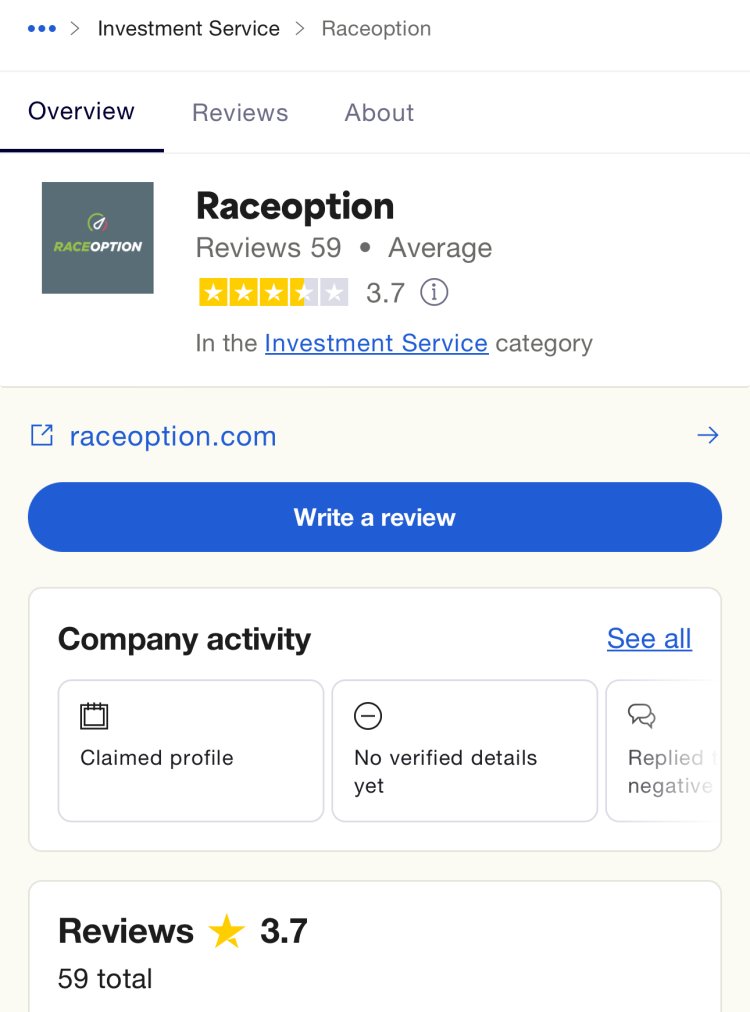Click the calendar icon on Claimed profile

(94, 716)
